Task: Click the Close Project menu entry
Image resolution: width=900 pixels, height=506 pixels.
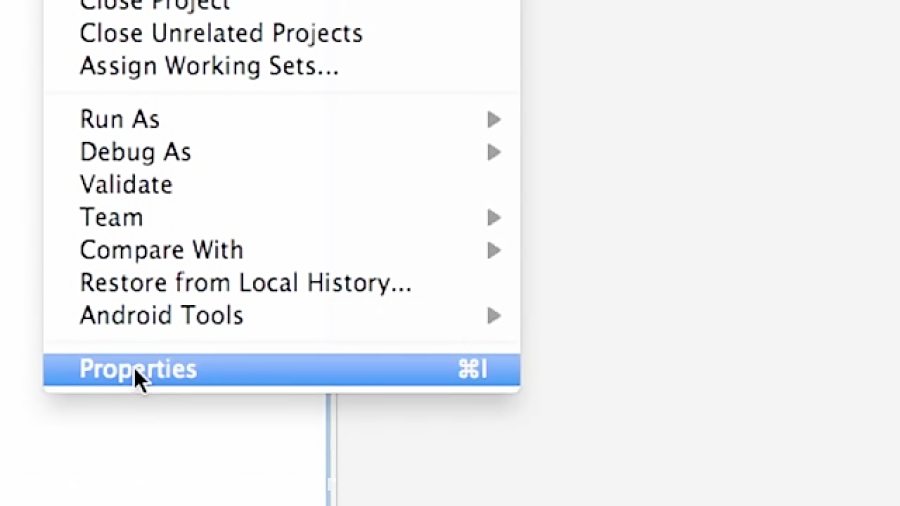Action: coord(155,5)
